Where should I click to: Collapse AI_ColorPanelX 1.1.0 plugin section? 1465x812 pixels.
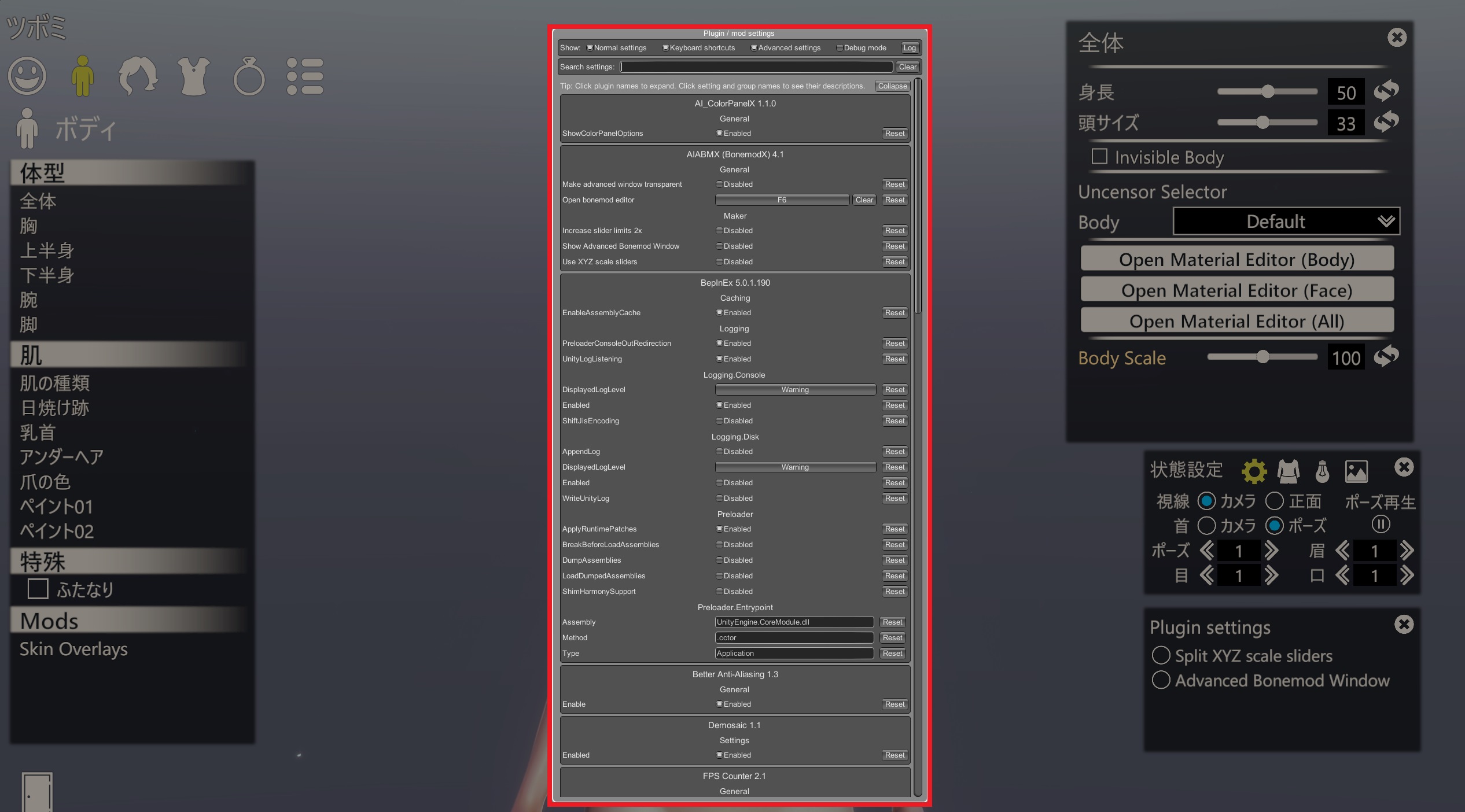click(735, 104)
